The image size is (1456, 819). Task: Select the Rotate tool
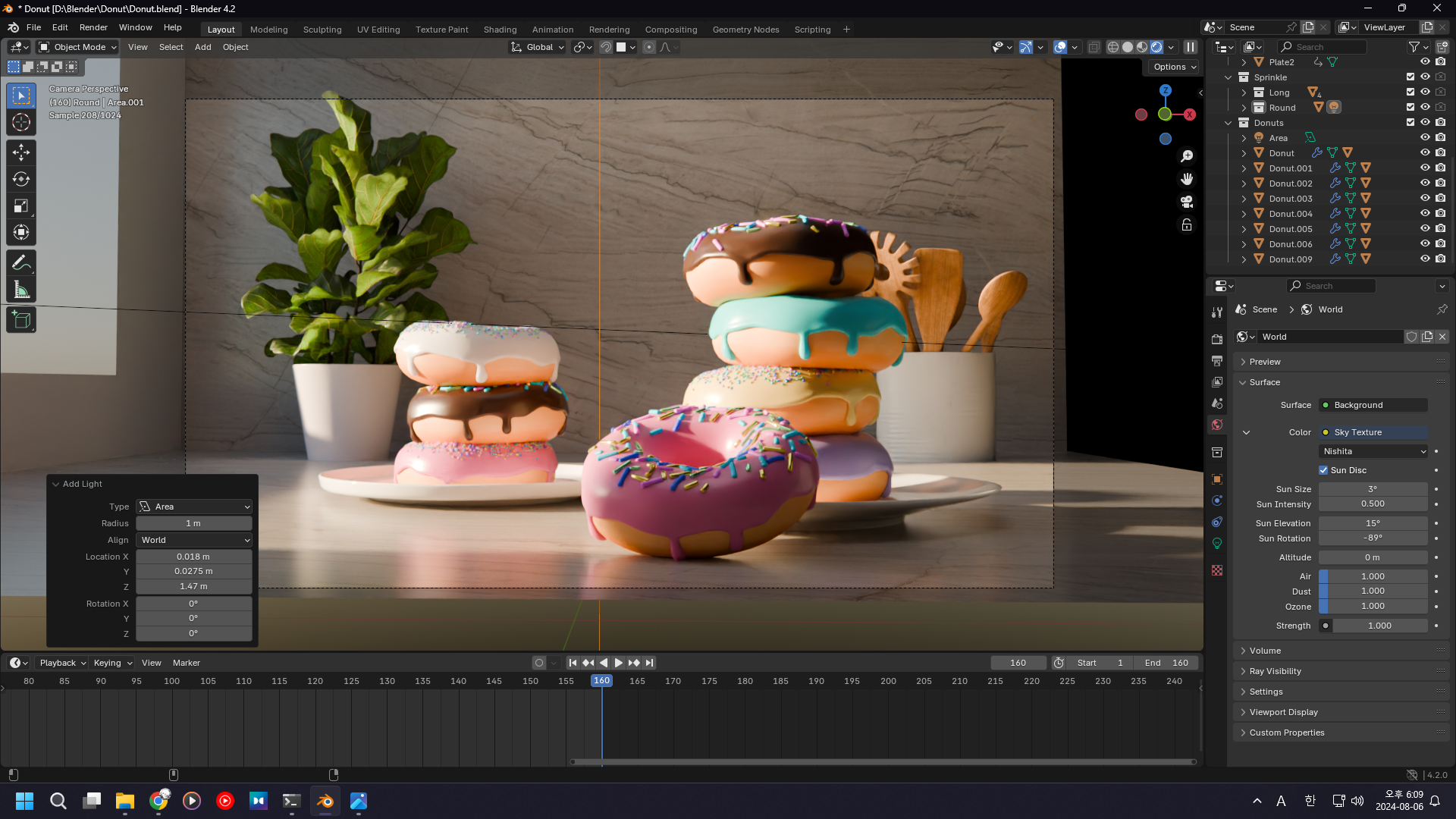(x=21, y=179)
